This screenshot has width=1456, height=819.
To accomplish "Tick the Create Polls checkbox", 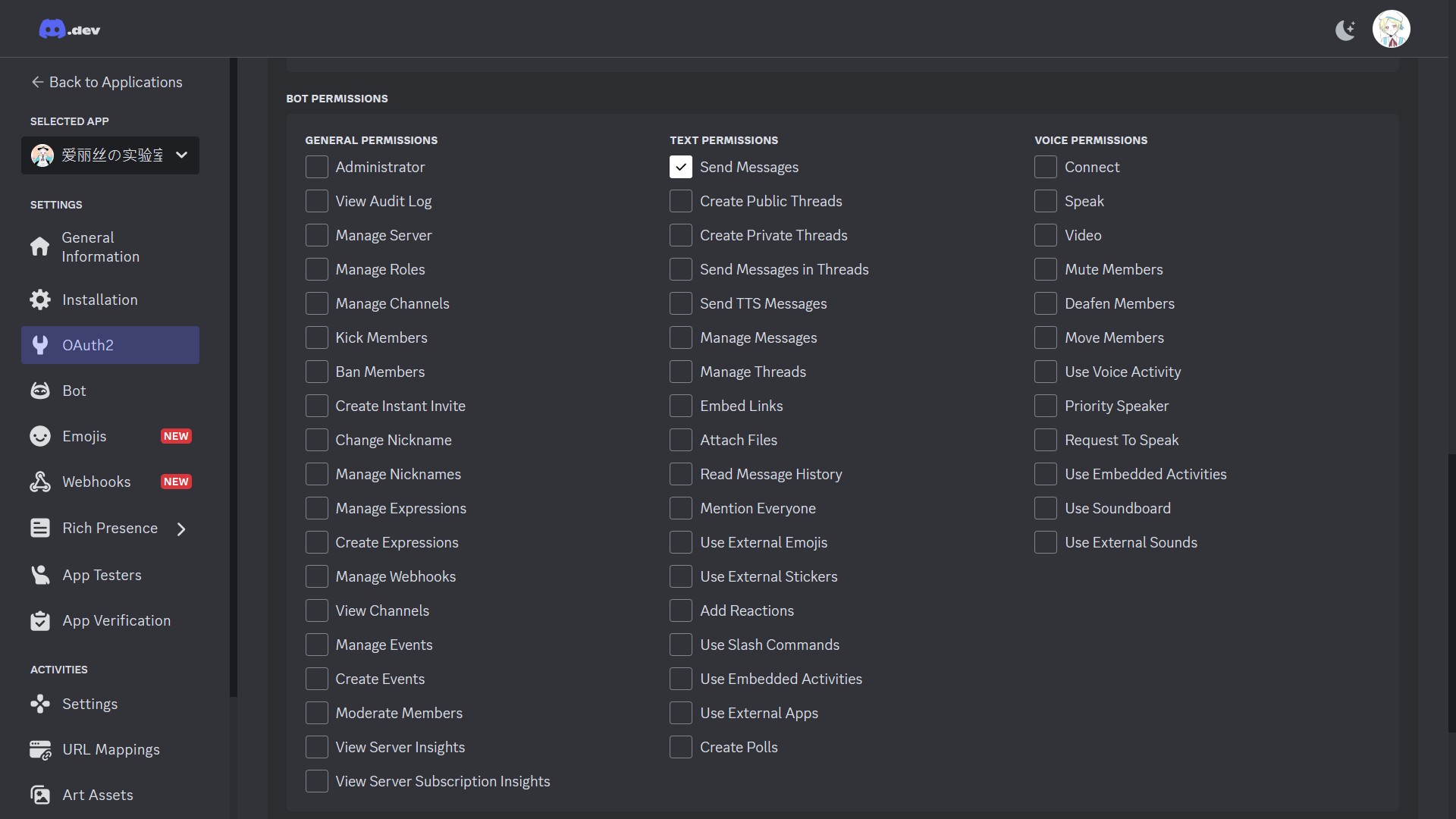I will pyautogui.click(x=680, y=747).
